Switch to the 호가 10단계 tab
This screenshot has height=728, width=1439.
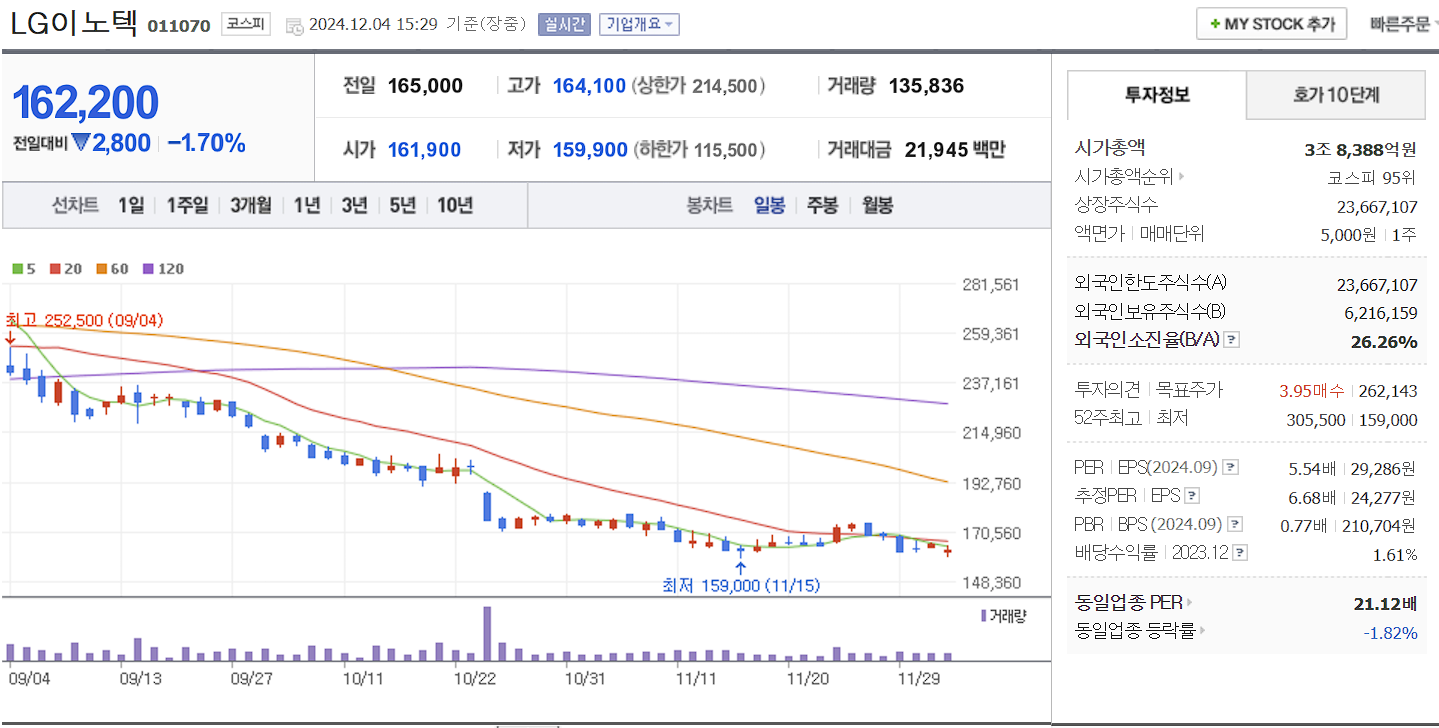click(1334, 95)
